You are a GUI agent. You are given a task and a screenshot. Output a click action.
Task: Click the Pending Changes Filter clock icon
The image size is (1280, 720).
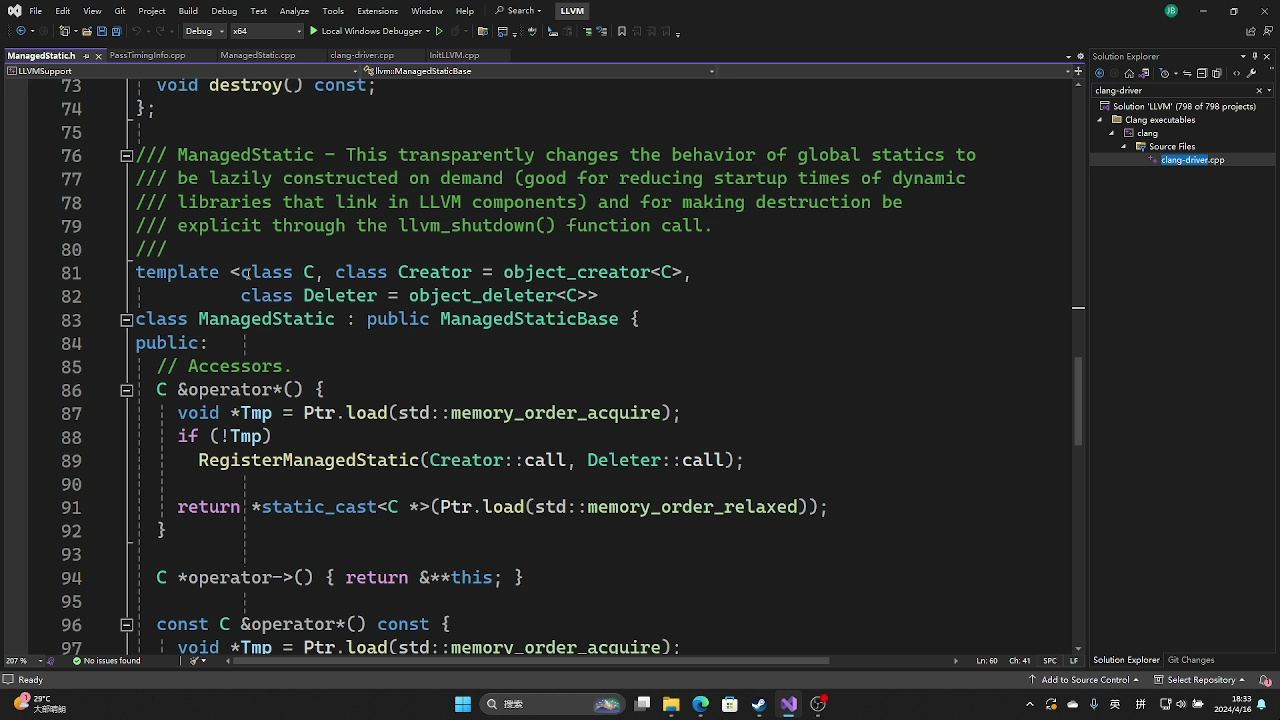1164,73
